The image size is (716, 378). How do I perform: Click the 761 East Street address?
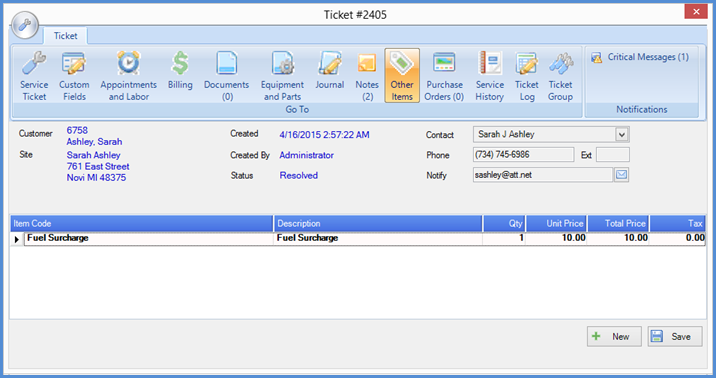click(x=98, y=167)
